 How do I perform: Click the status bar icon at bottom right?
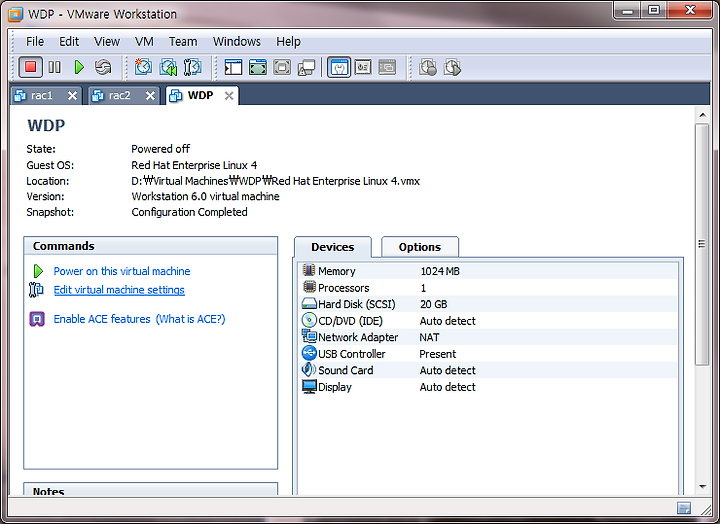[684, 507]
